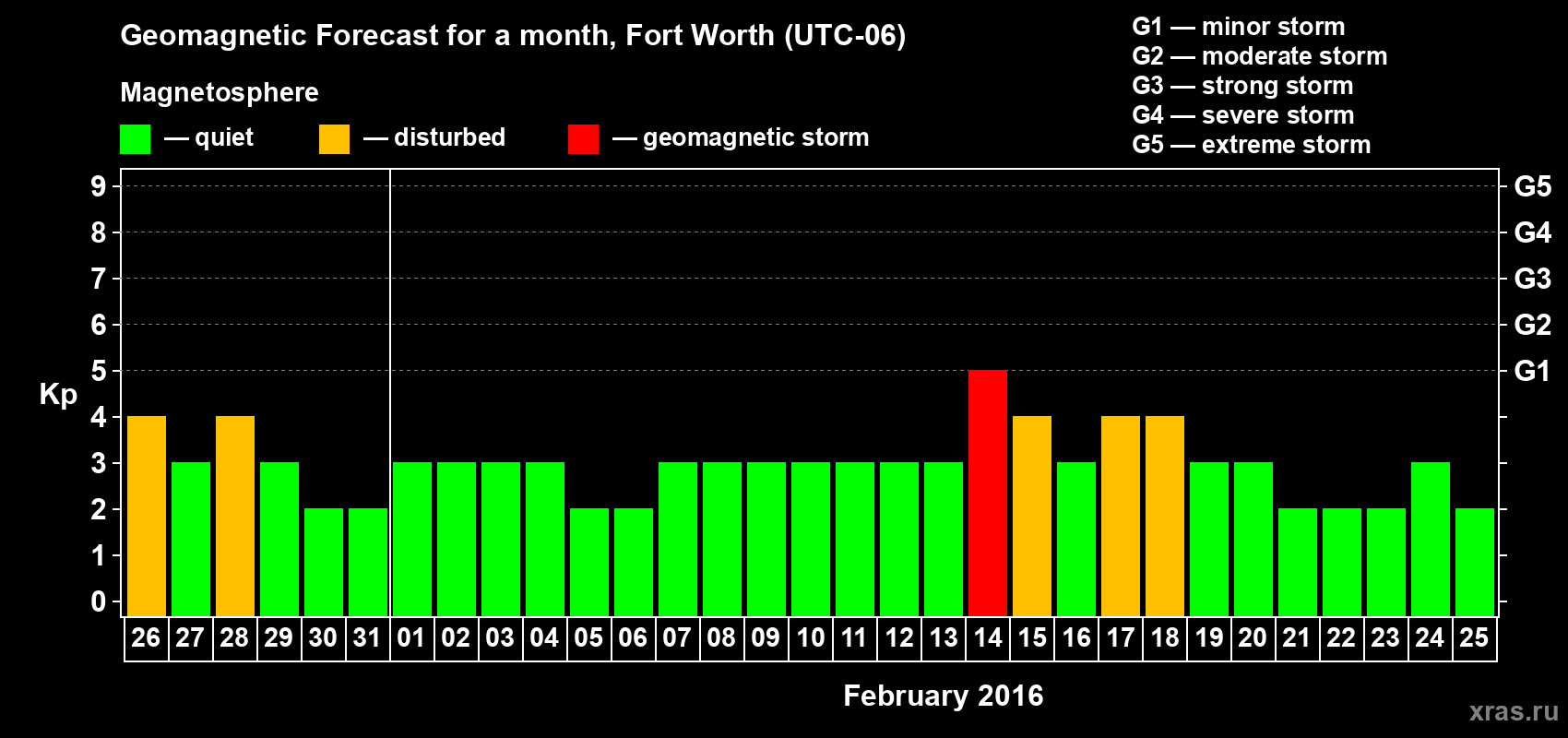Select the red storm bar for day 14
1568x738 pixels.
pyautogui.click(x=988, y=493)
